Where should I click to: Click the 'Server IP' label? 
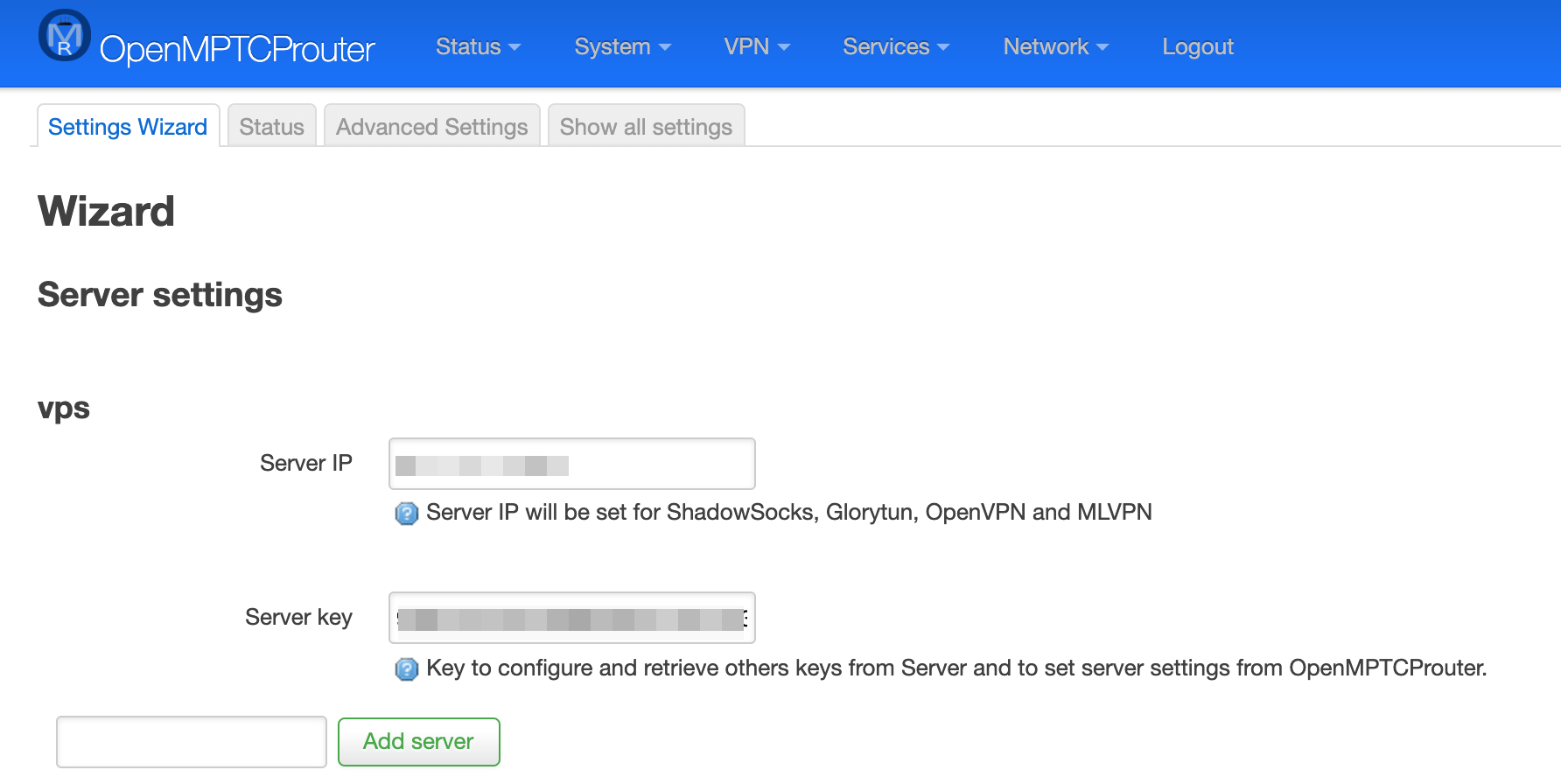click(306, 463)
